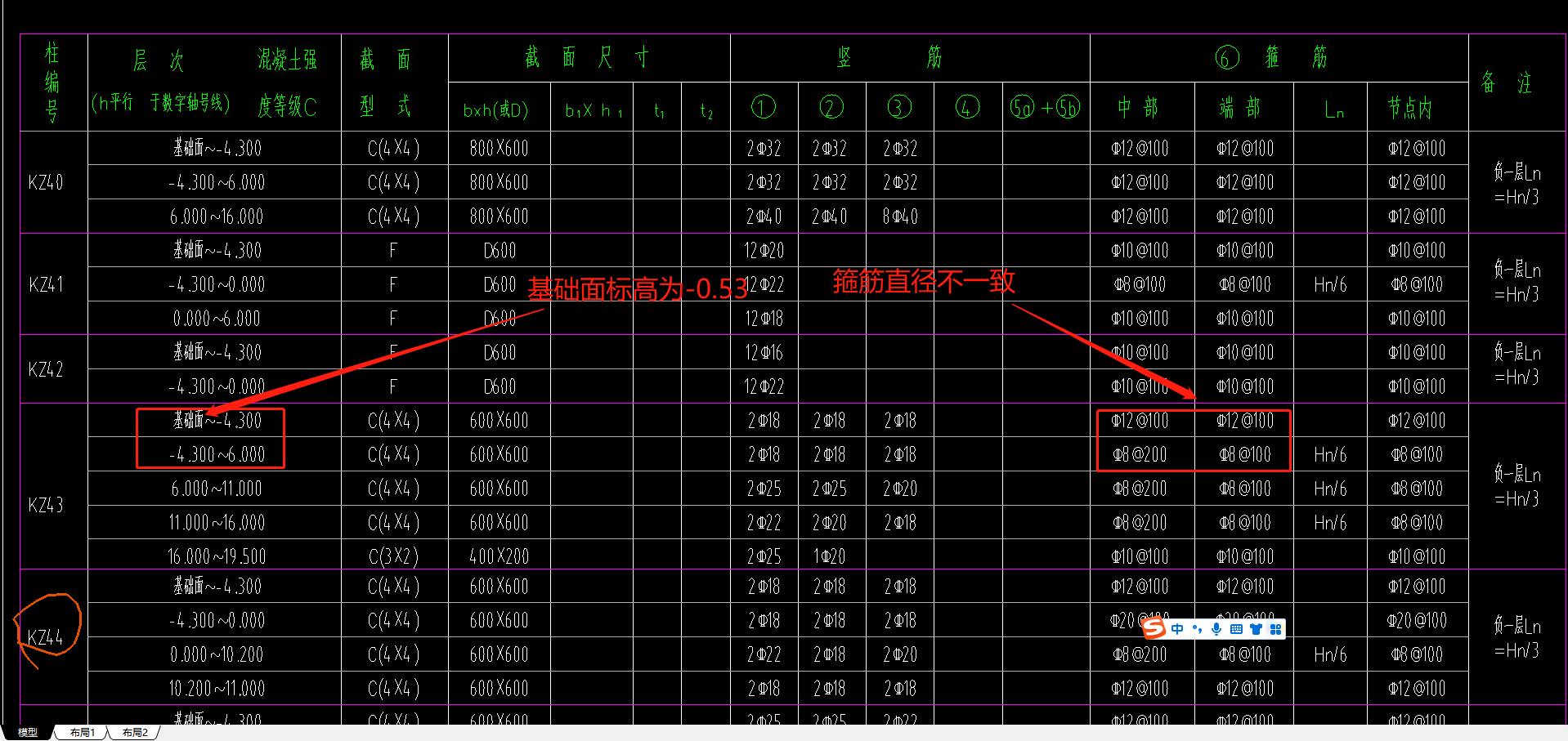
Task: Click the 柱编号 header cell
Action: pyautogui.click(x=52, y=83)
